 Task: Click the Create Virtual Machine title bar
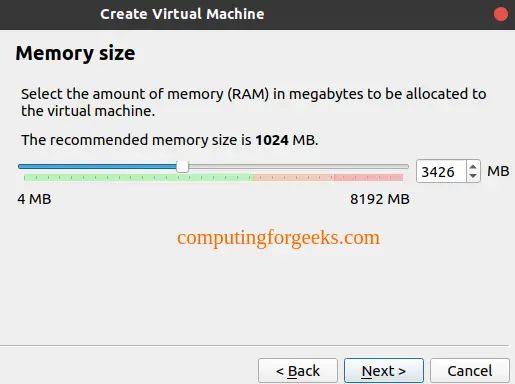(182, 14)
